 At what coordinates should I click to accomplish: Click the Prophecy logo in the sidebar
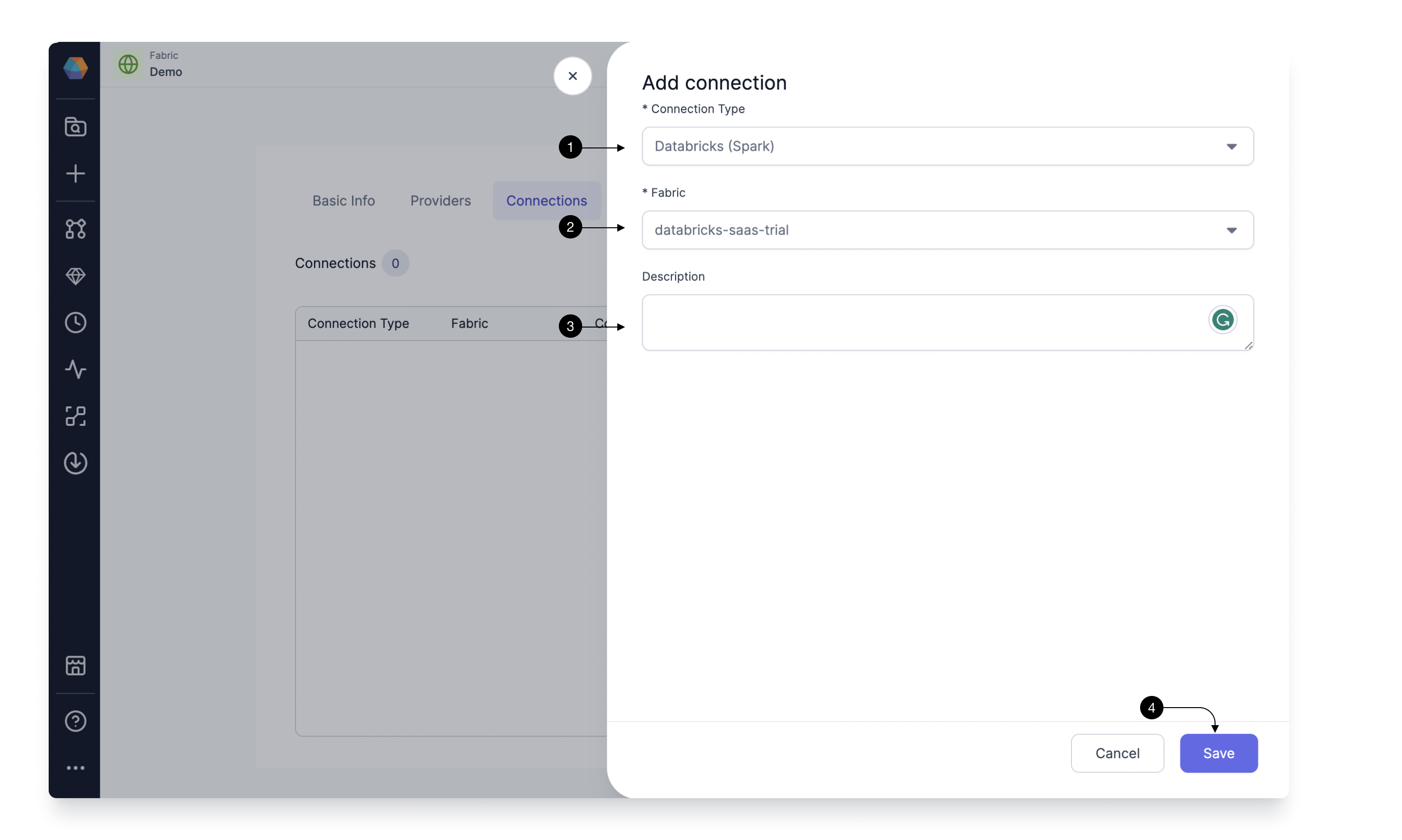(75, 68)
